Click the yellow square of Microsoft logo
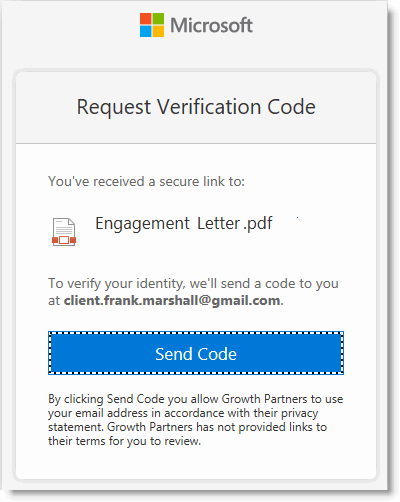400x502 pixels. click(158, 31)
